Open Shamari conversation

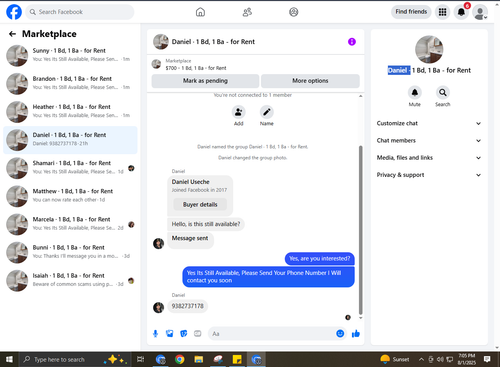click(x=70, y=168)
